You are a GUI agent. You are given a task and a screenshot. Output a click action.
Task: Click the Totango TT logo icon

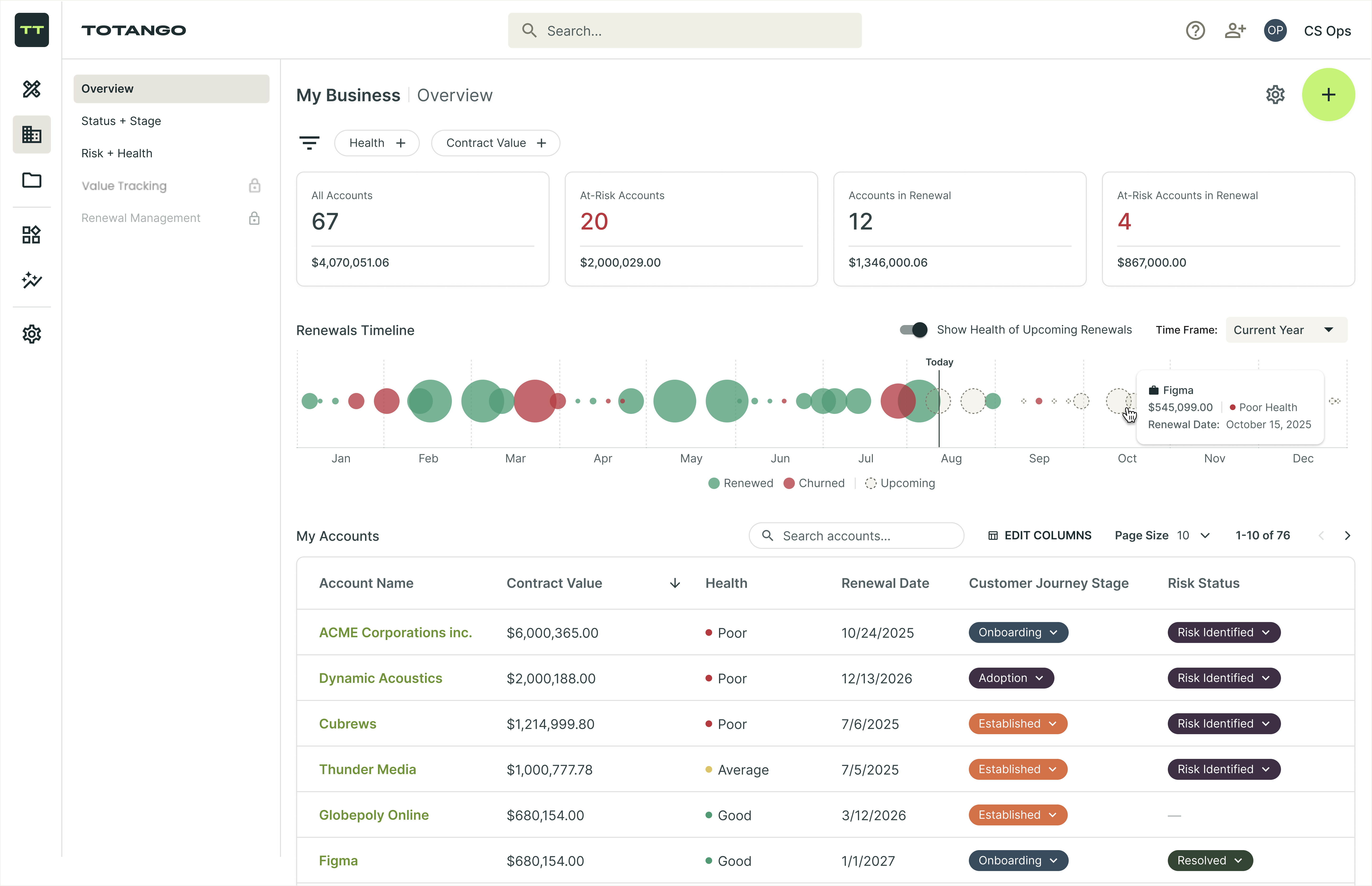32,30
